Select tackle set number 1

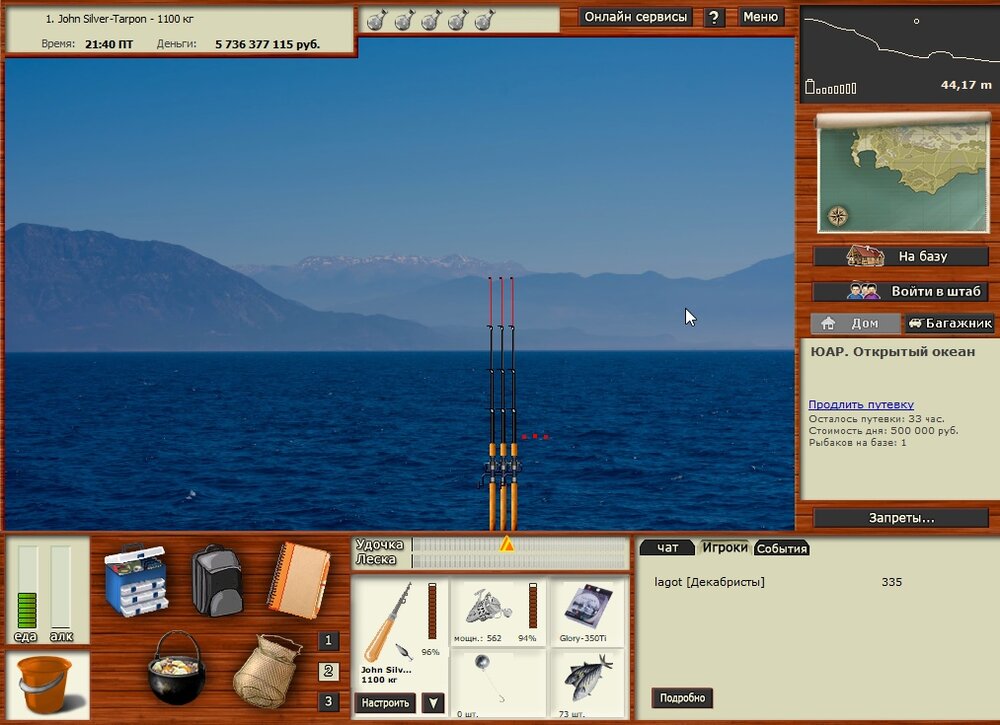(328, 640)
